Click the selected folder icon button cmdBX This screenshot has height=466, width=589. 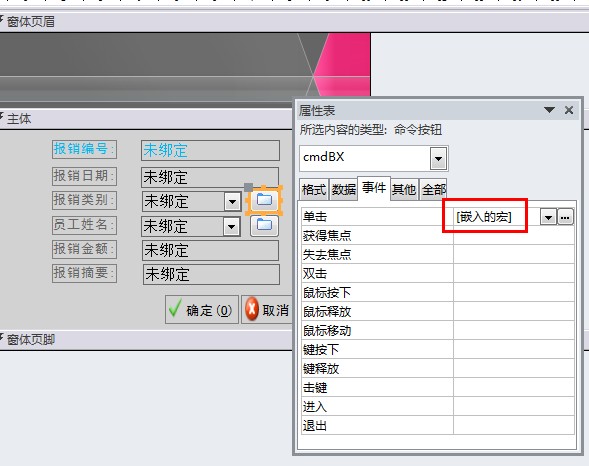(264, 200)
